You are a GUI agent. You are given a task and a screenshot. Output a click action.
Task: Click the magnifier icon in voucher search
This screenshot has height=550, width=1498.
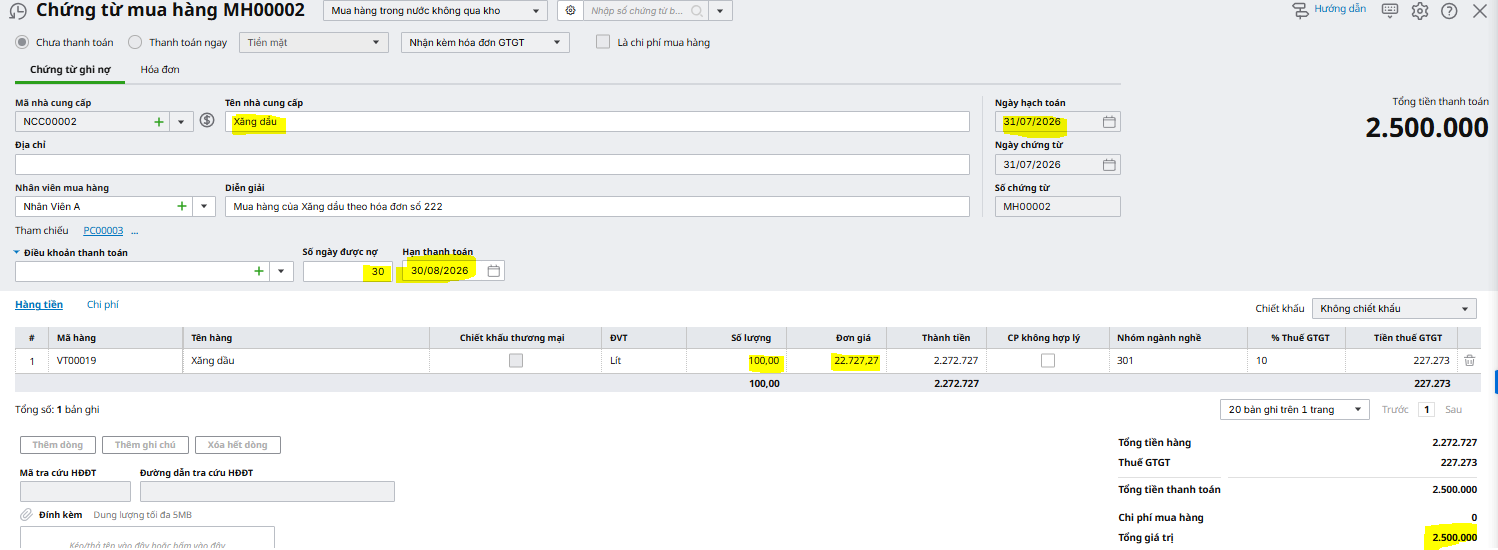click(697, 11)
